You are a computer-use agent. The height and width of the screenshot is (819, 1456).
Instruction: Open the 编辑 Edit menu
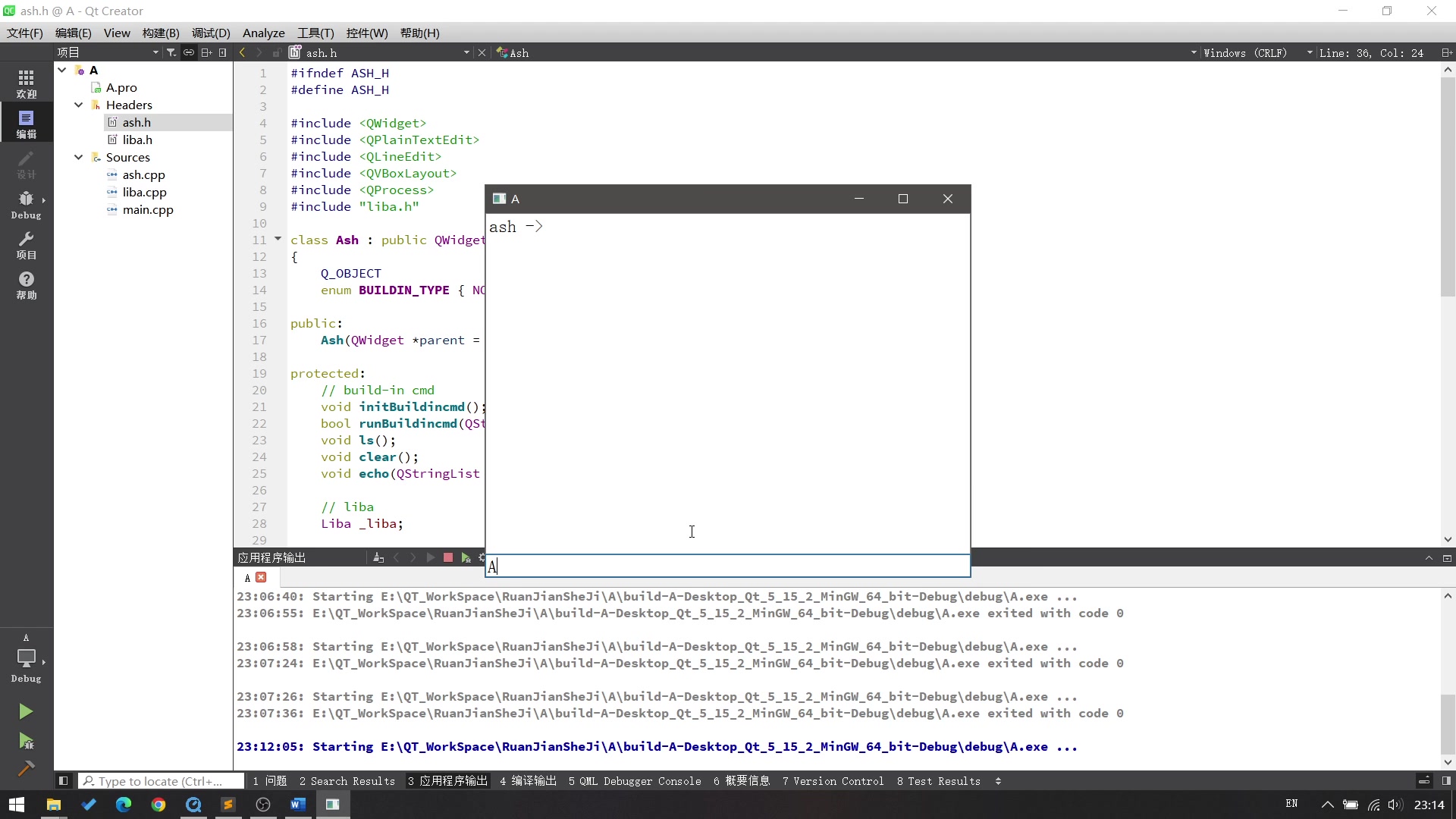[73, 33]
